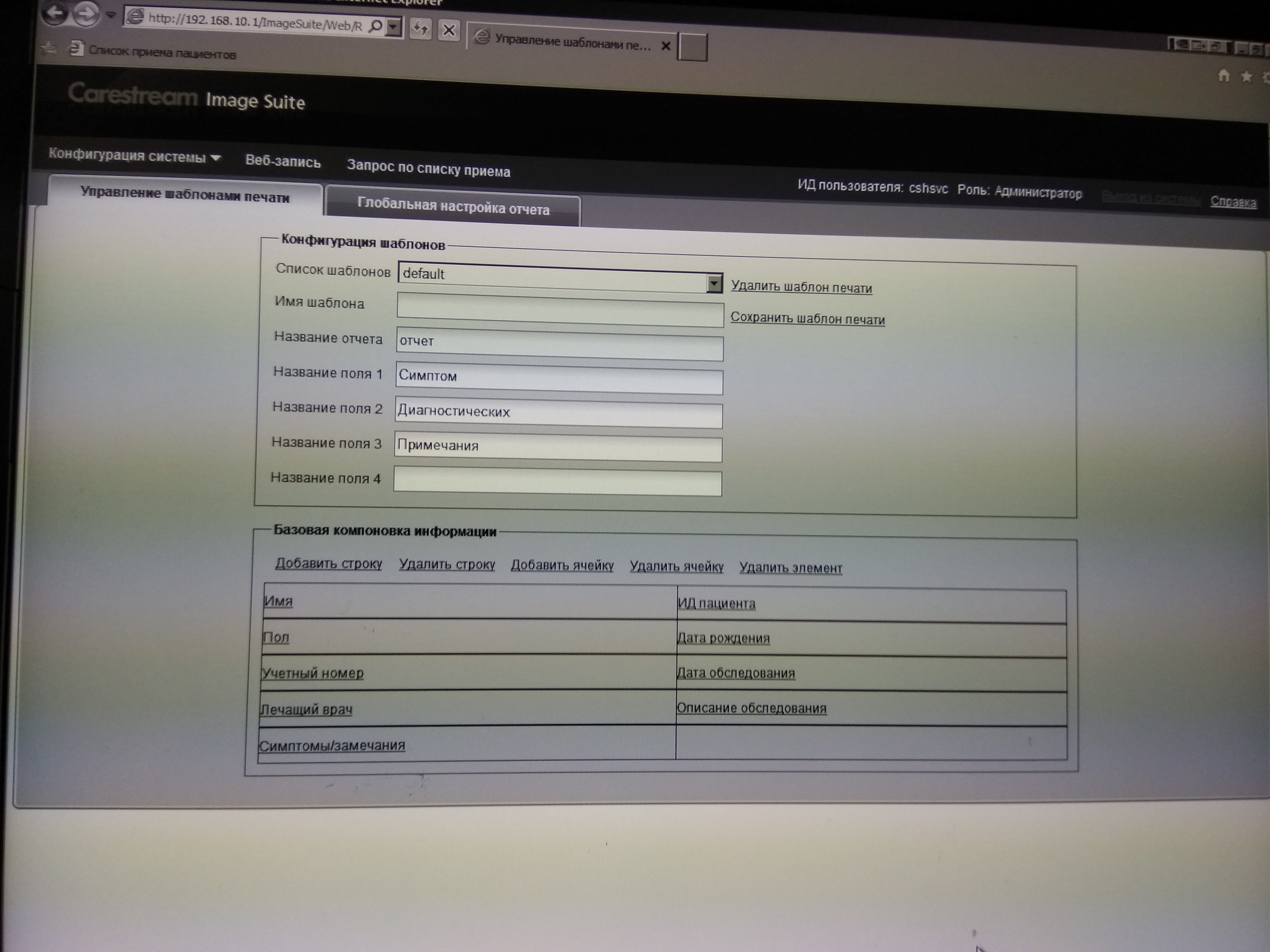
Task: Expand the 'Список шаблонов' dropdown arrow
Action: click(x=714, y=283)
